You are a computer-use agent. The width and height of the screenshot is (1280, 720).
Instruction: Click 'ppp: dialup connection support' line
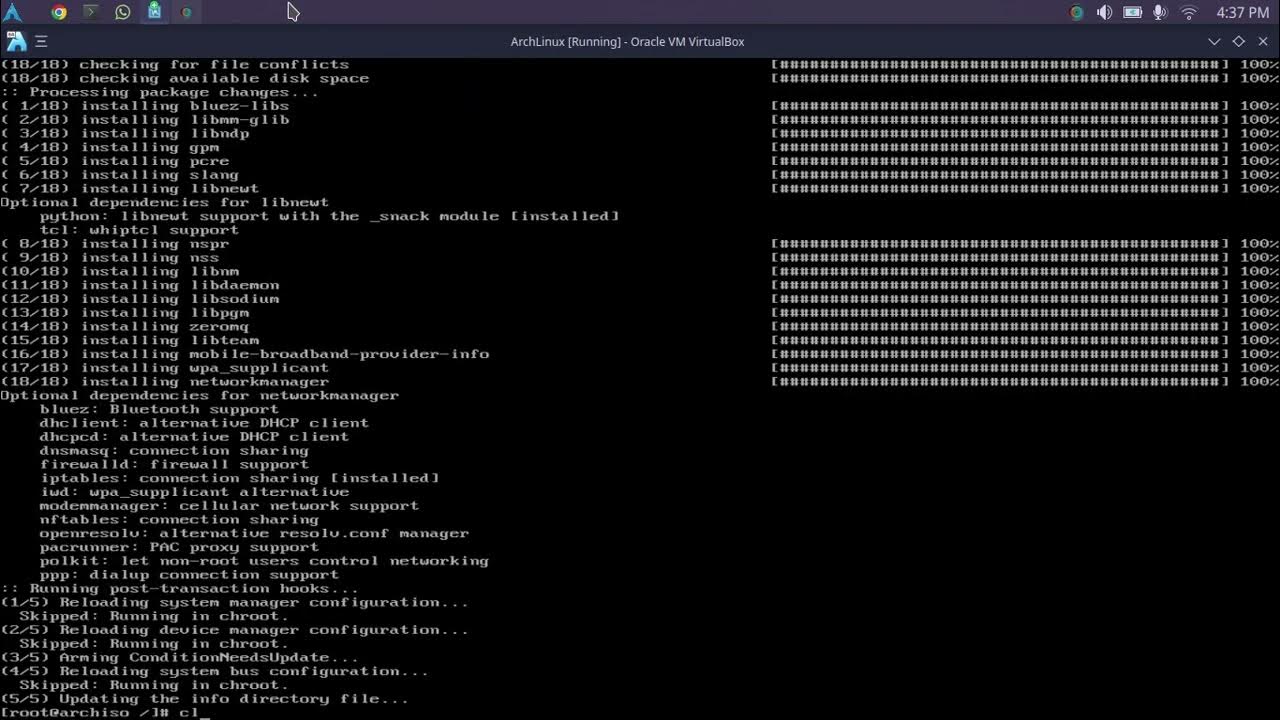pyautogui.click(x=189, y=575)
